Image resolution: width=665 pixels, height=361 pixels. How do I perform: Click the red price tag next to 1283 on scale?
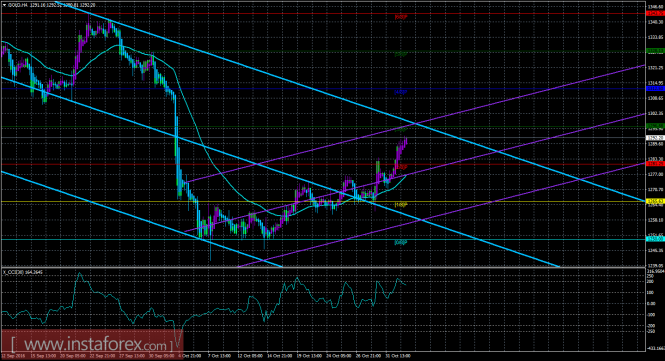(654, 164)
